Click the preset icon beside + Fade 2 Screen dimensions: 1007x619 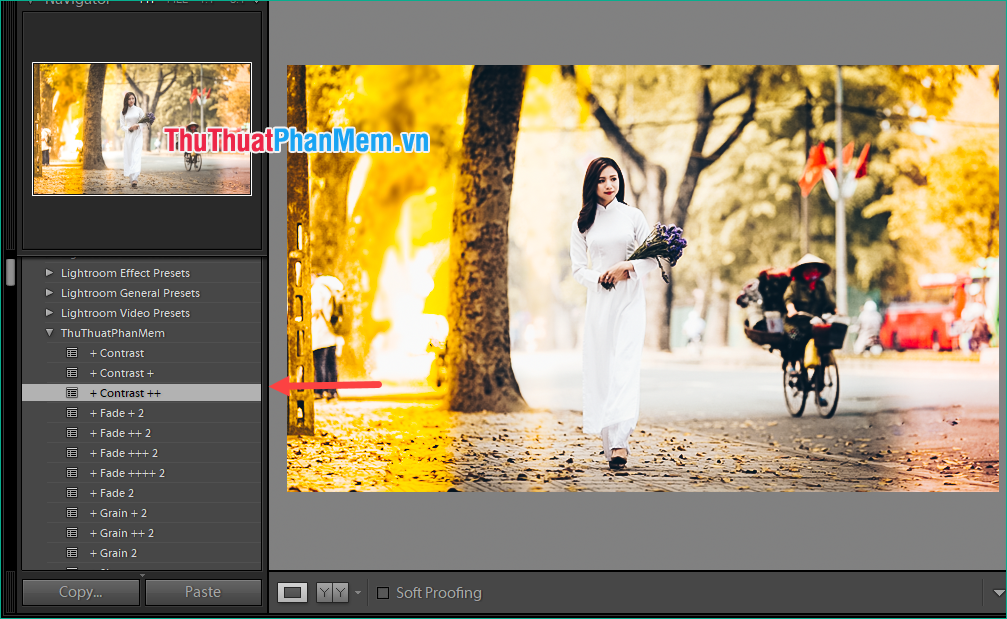(71, 492)
